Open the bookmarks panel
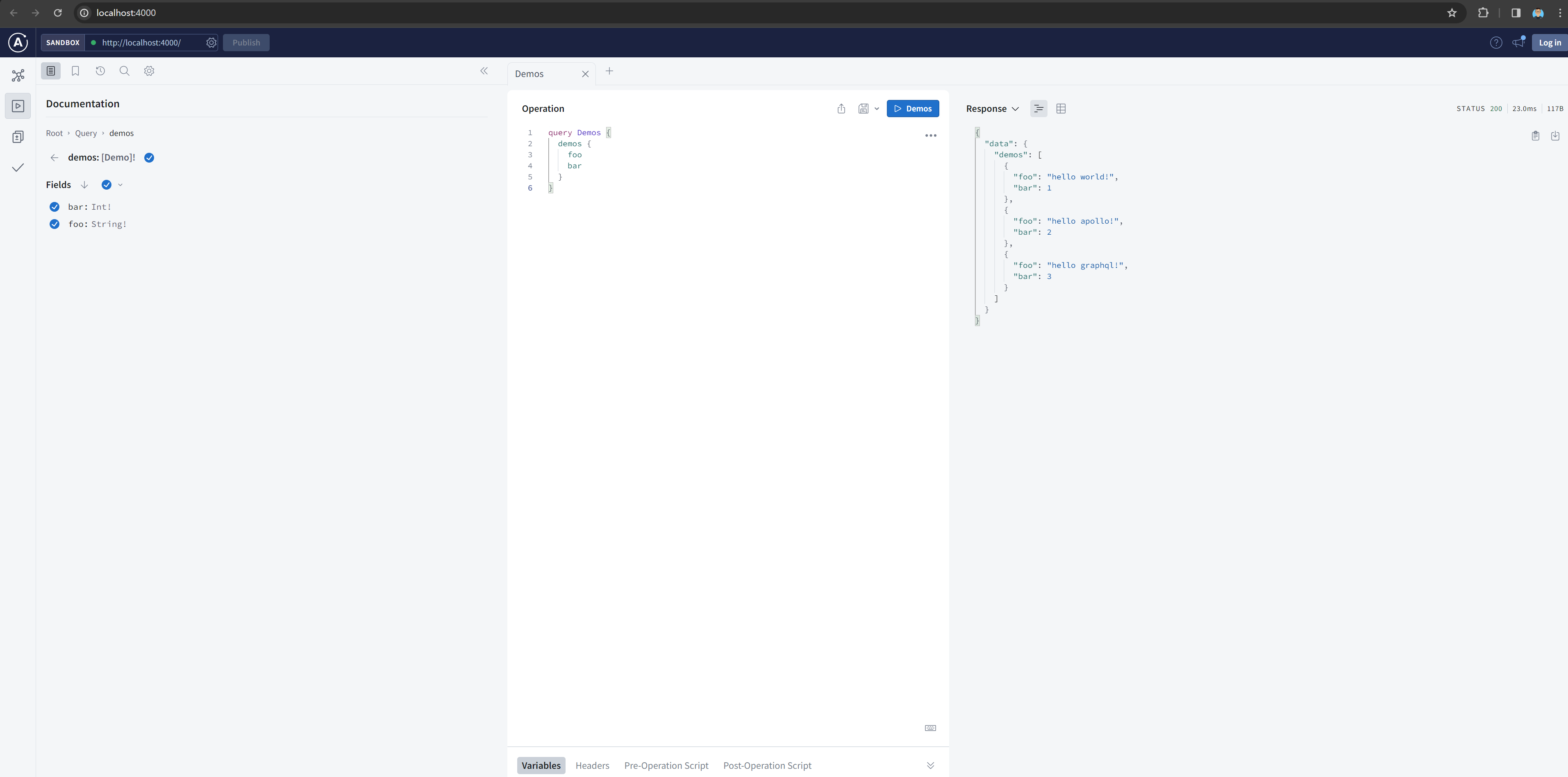This screenshot has height=777, width=1568. [75, 70]
